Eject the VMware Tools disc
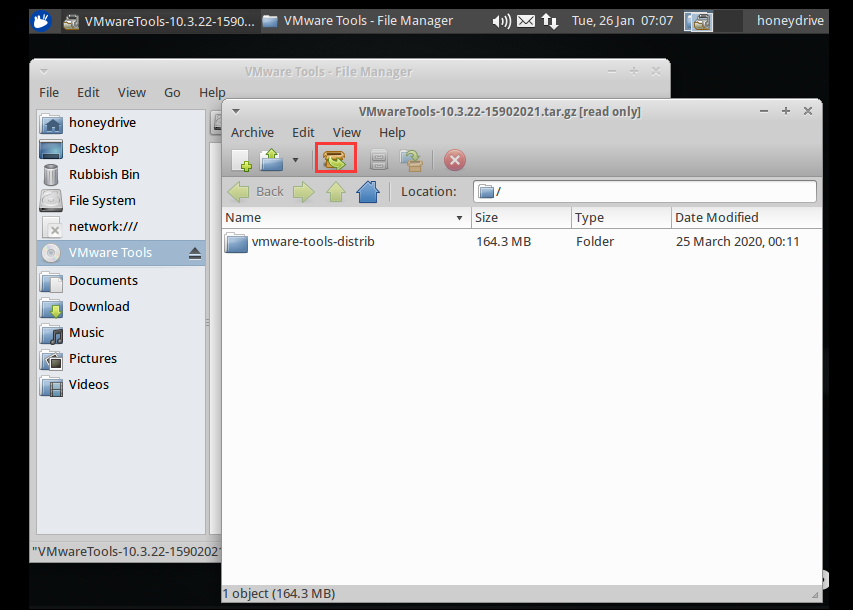Image resolution: width=853 pixels, height=610 pixels. pos(195,254)
